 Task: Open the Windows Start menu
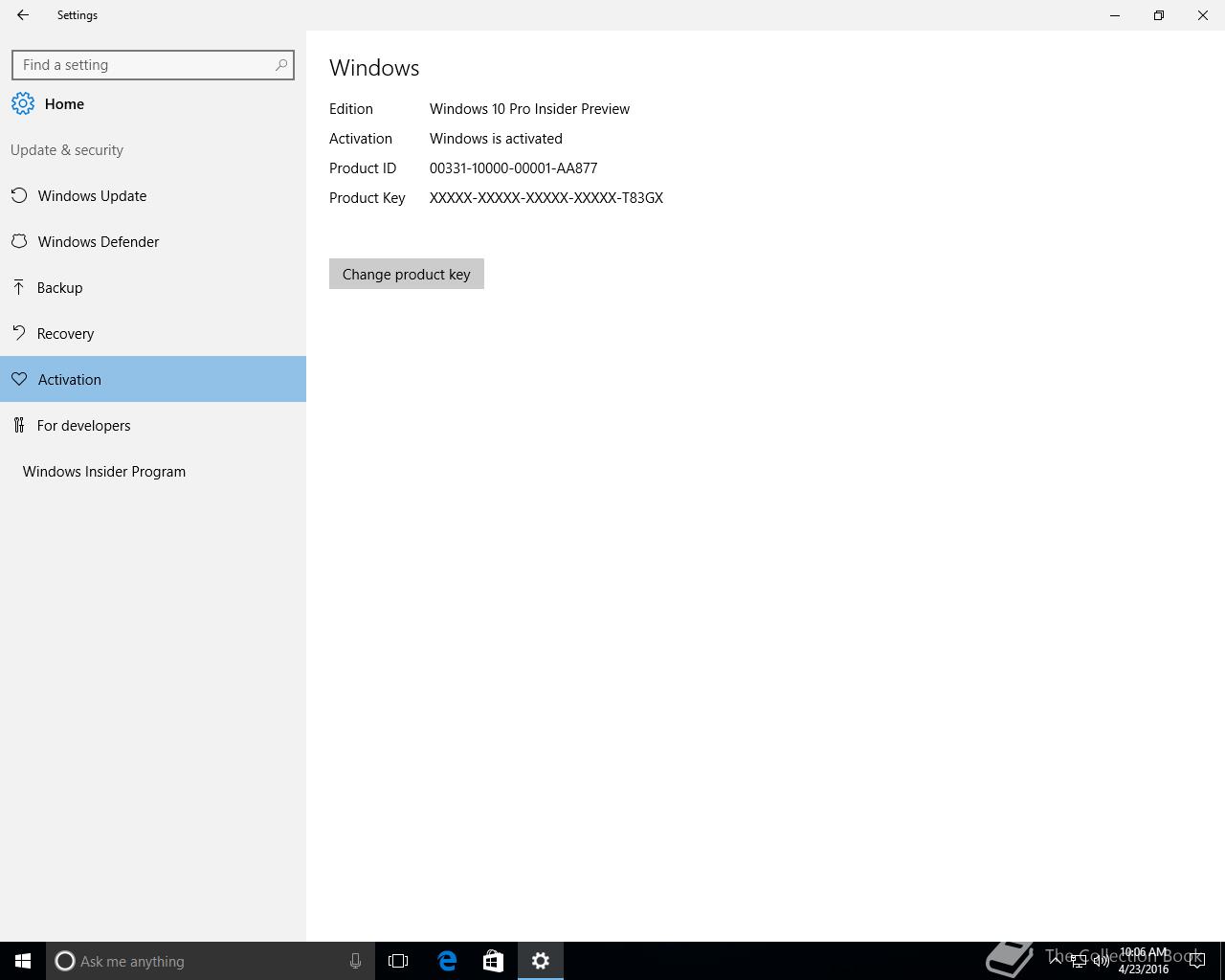23,961
